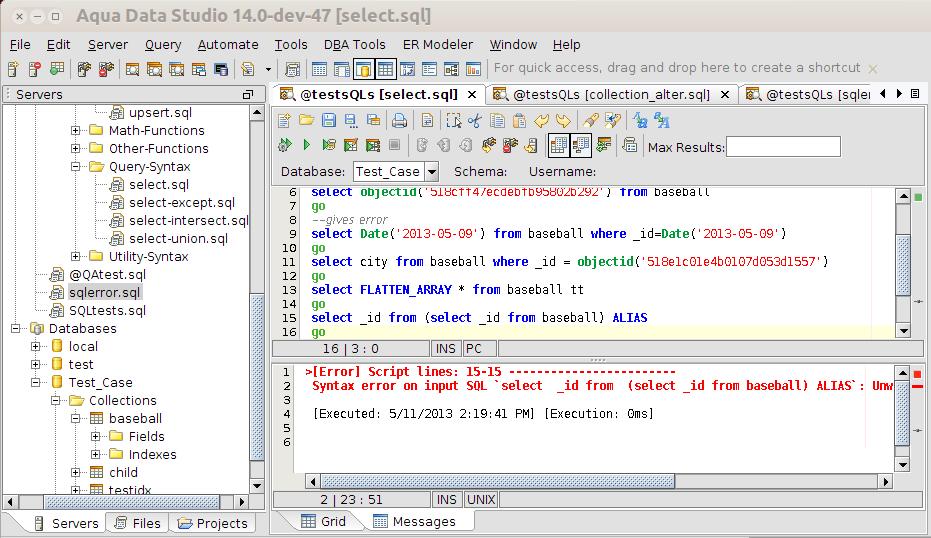The width and height of the screenshot is (931, 538).
Task: Click the Paste clipboard icon
Action: coord(520,121)
